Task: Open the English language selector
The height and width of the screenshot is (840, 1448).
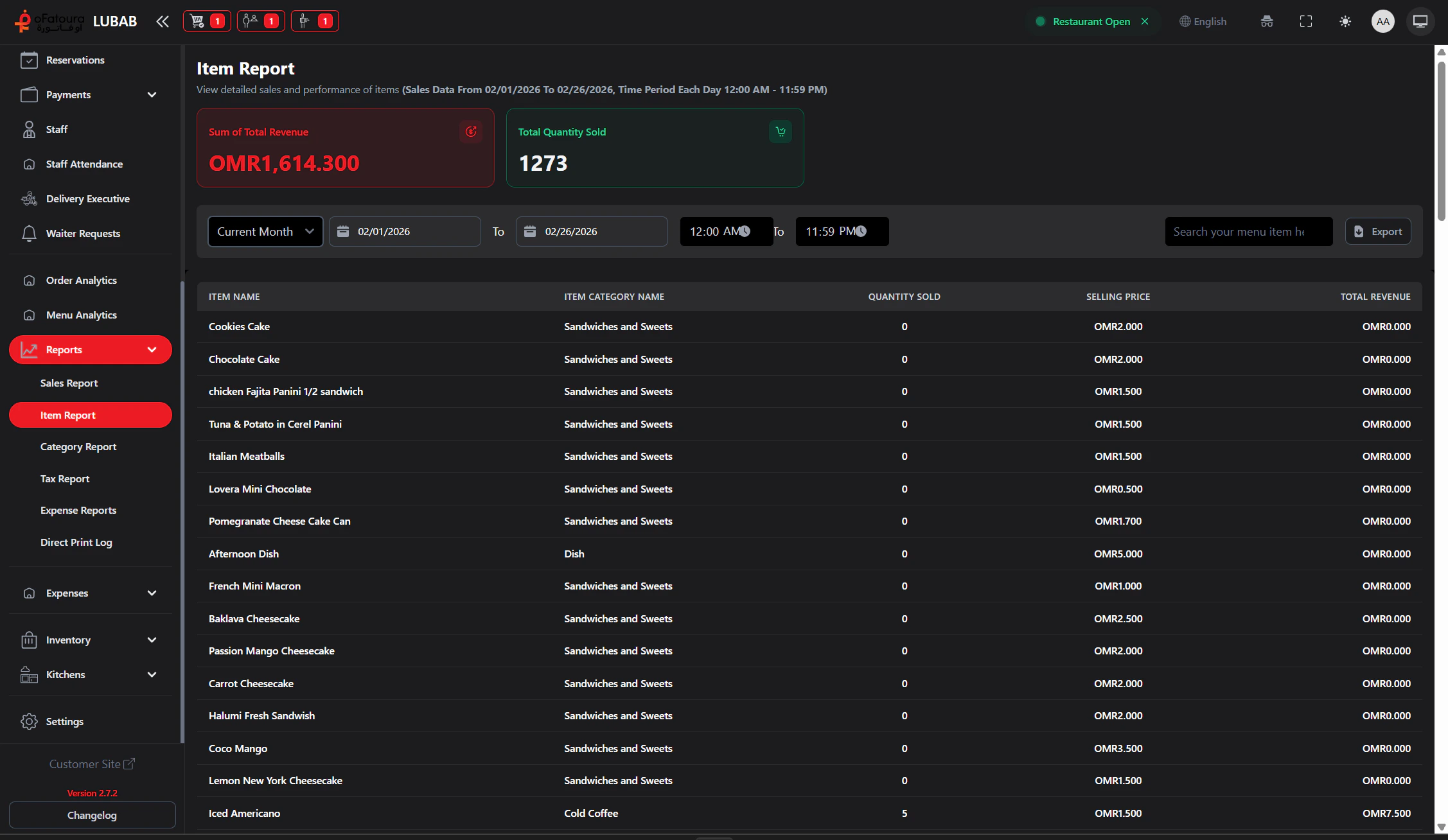Action: 1203,21
